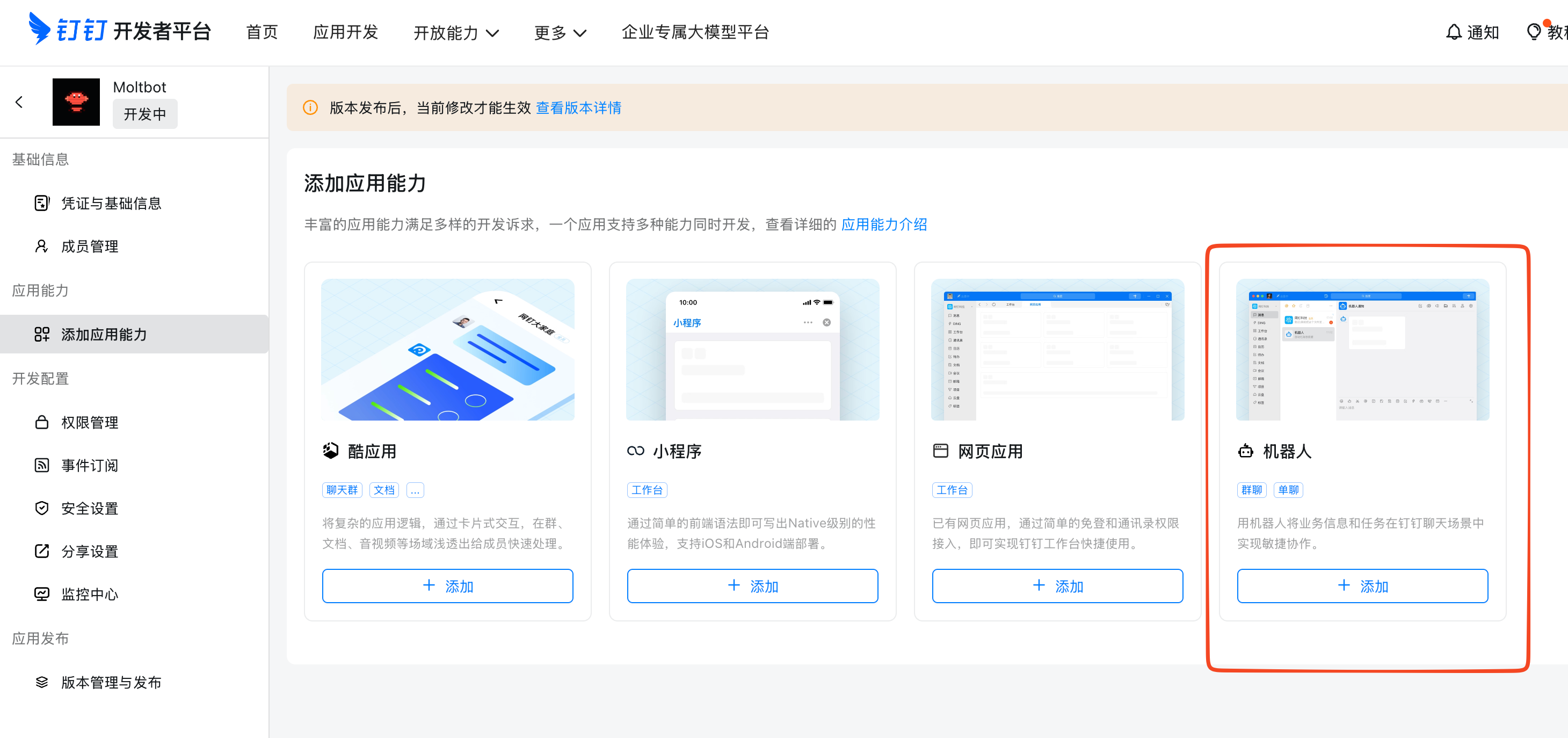Click the Moltbot avatar thumbnail
This screenshot has width=1568, height=738.
tap(76, 102)
